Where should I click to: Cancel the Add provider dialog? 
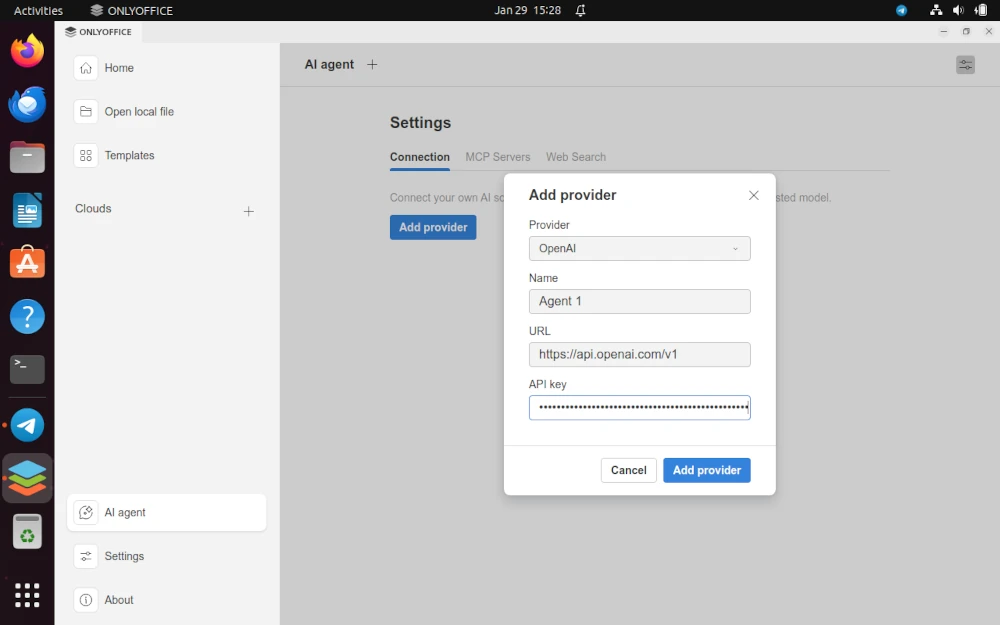point(628,470)
